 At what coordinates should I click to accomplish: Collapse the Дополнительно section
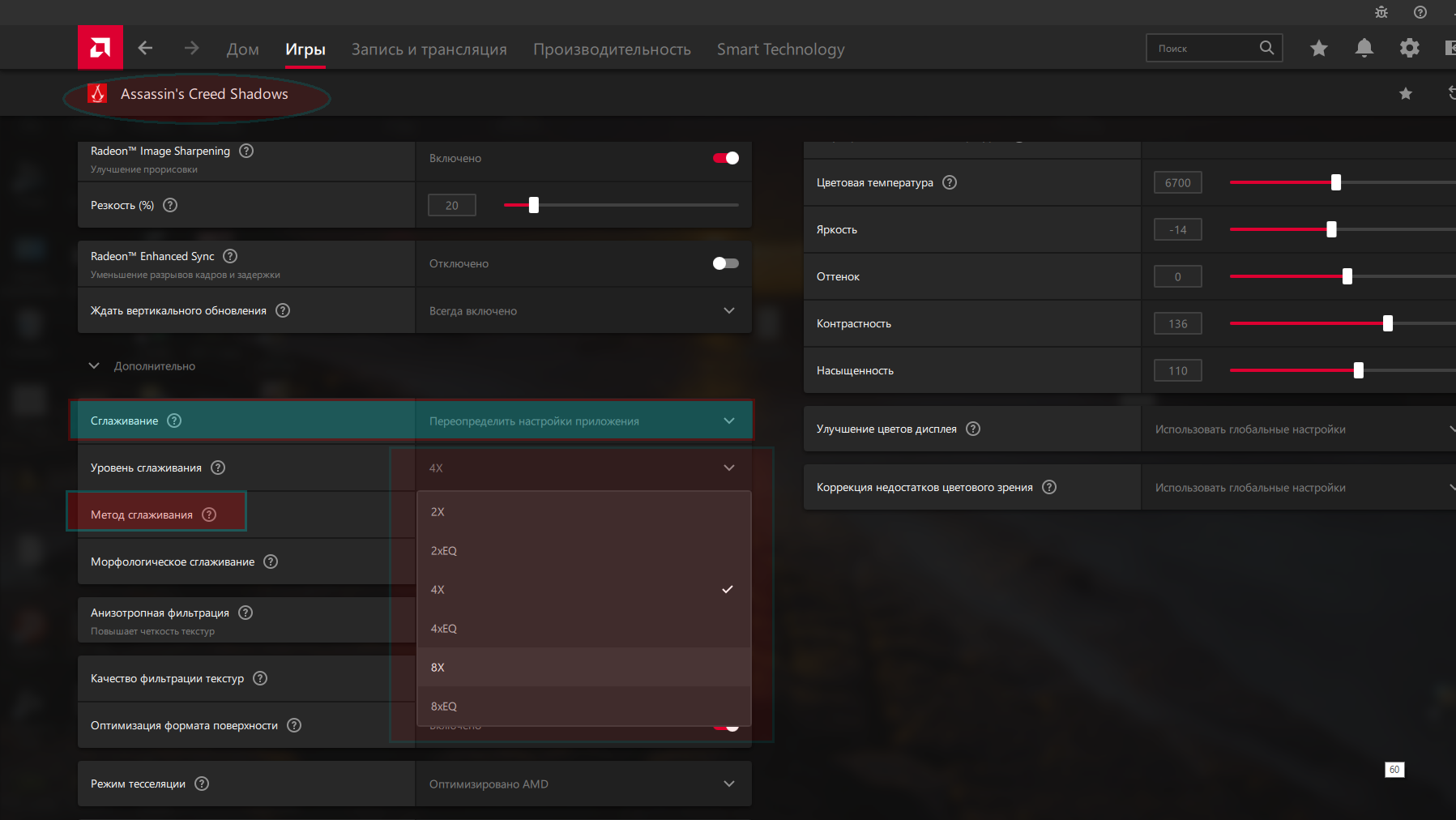[94, 366]
